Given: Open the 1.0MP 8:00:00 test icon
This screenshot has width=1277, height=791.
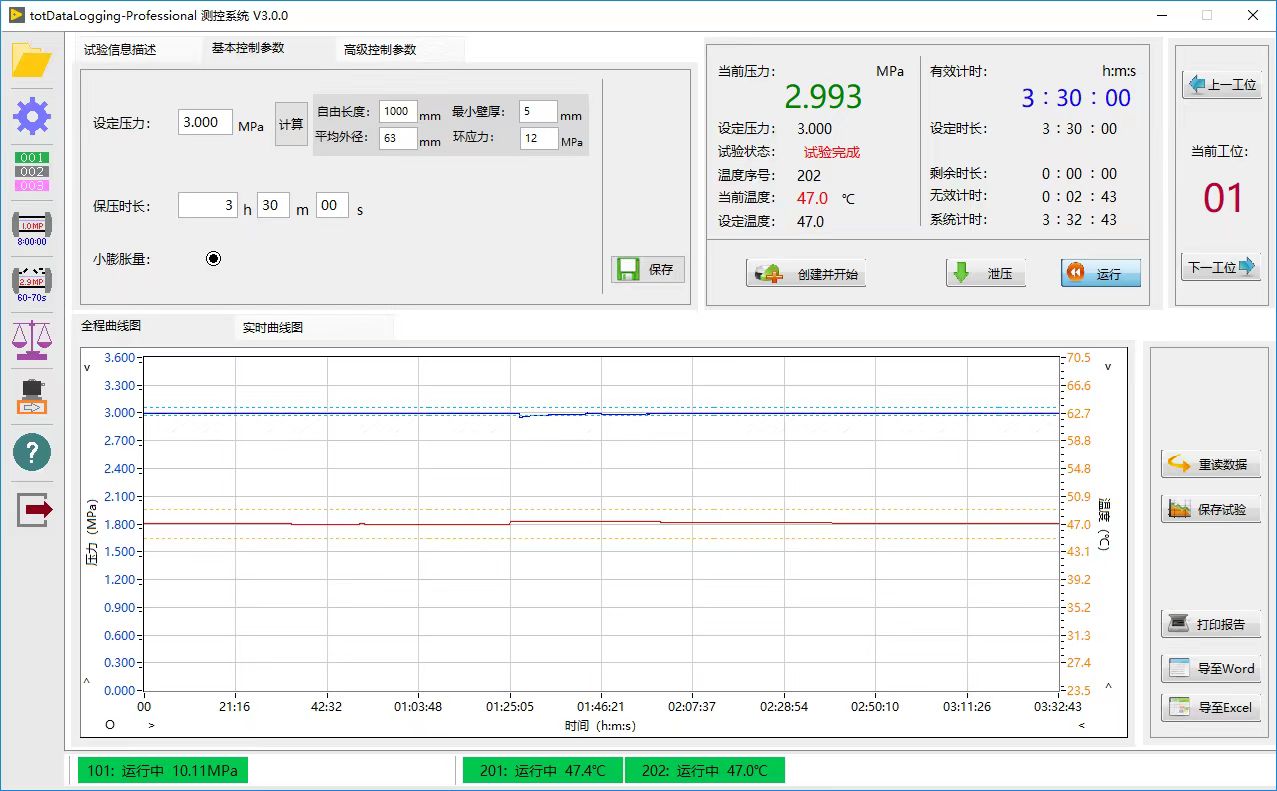Looking at the screenshot, I should point(31,228).
